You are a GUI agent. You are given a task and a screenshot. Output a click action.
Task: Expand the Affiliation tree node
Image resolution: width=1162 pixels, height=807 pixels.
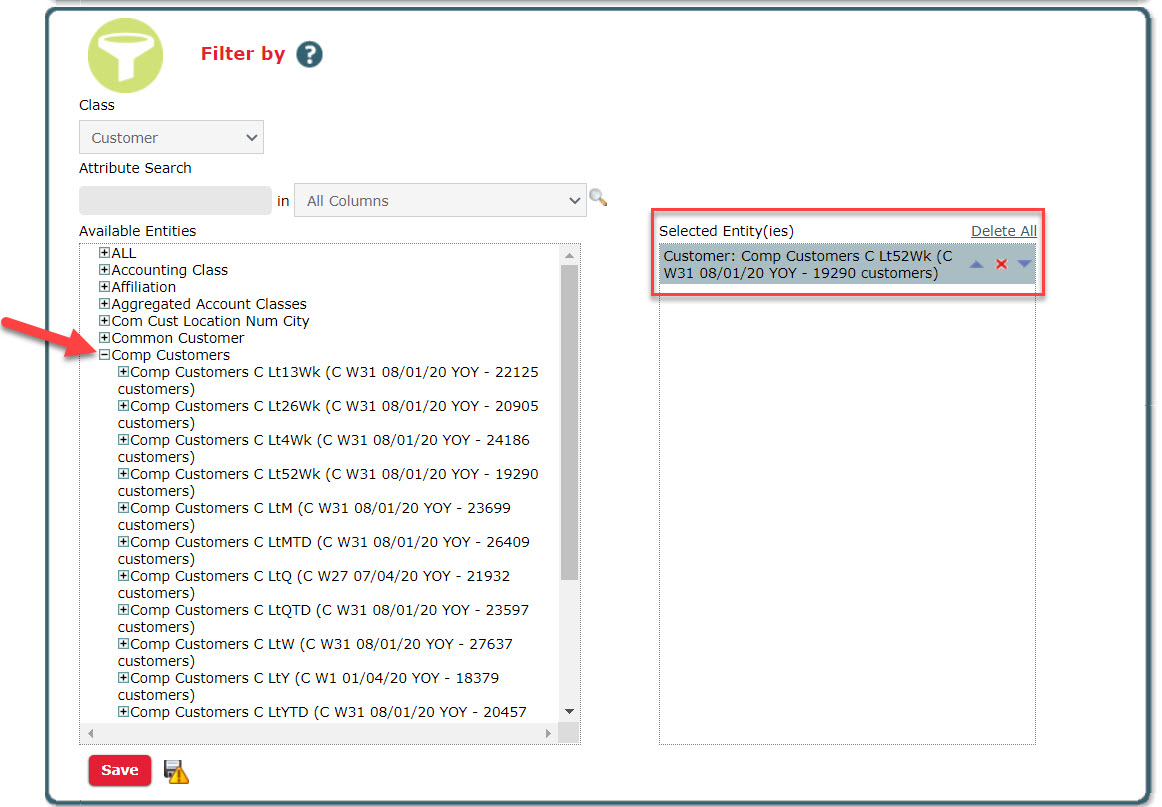point(104,287)
